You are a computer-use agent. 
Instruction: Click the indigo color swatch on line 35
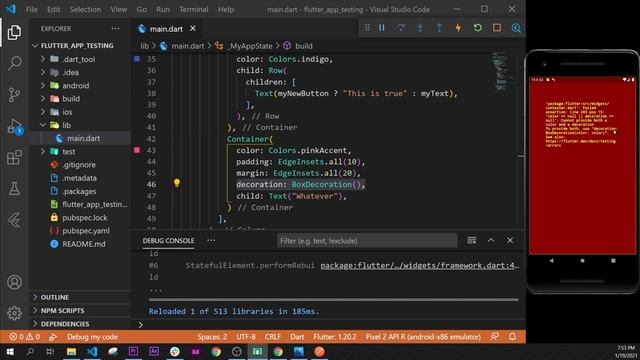click(x=137, y=59)
